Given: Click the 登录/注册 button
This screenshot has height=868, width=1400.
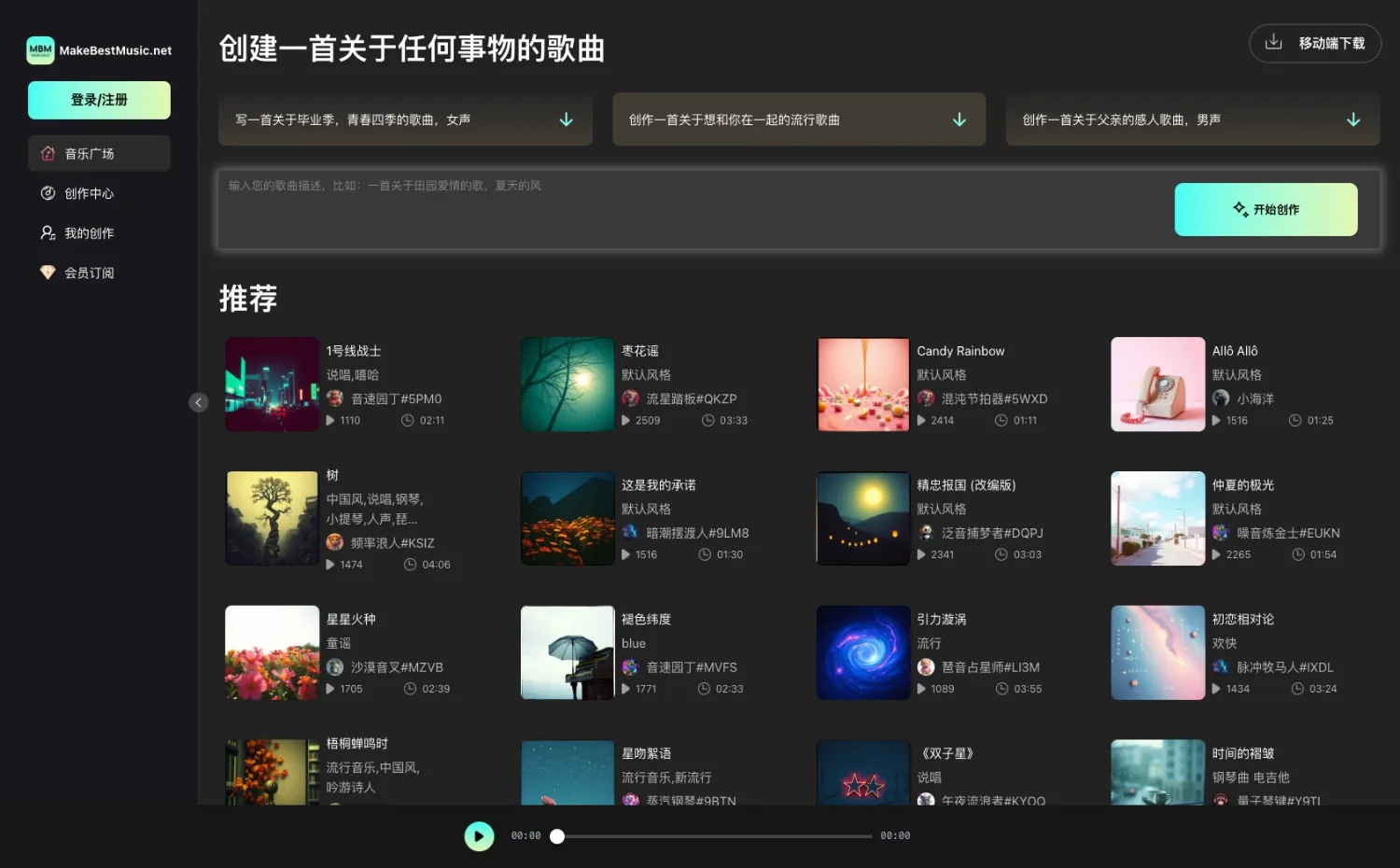Looking at the screenshot, I should pos(99,100).
